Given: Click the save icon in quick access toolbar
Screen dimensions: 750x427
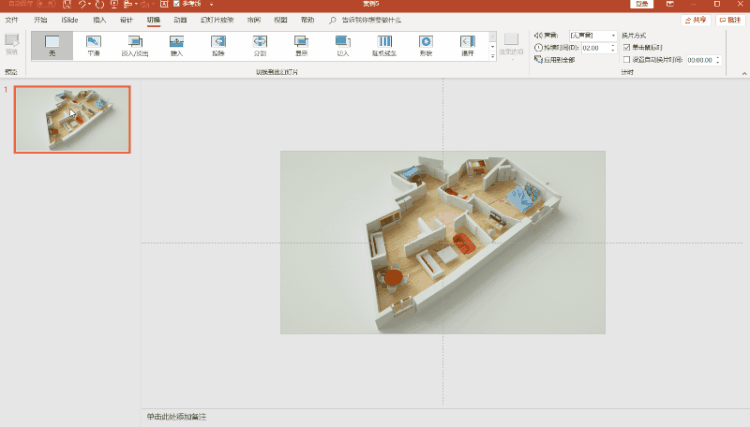Looking at the screenshot, I should (67, 4).
